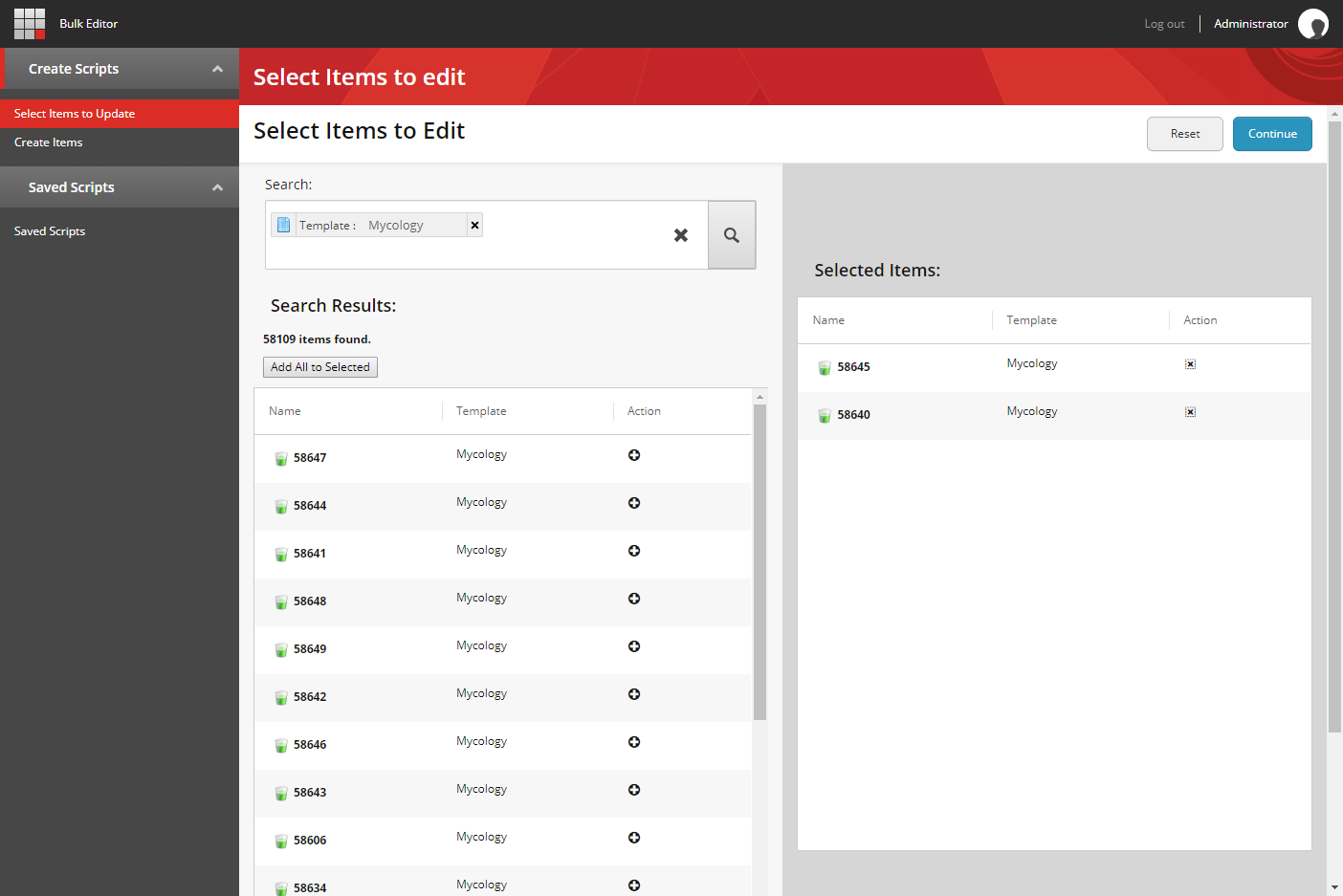The height and width of the screenshot is (896, 1343).
Task: Run search with magnifier button
Action: point(732,235)
